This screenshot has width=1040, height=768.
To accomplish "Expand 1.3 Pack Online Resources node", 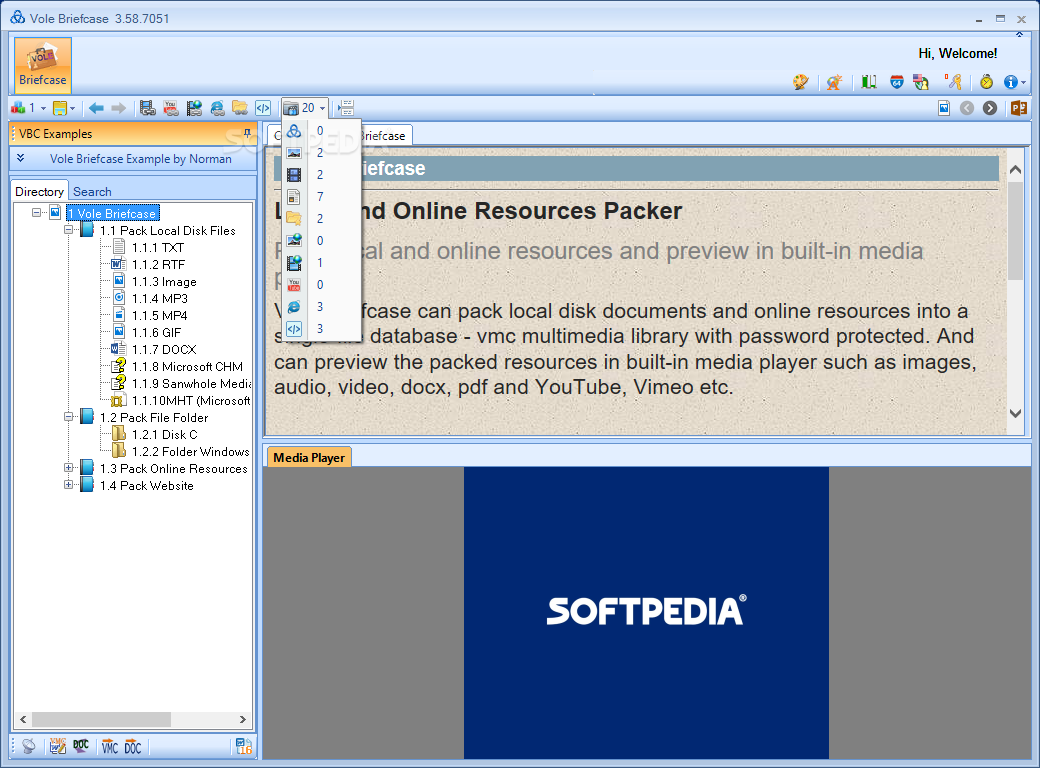I will [x=68, y=468].
